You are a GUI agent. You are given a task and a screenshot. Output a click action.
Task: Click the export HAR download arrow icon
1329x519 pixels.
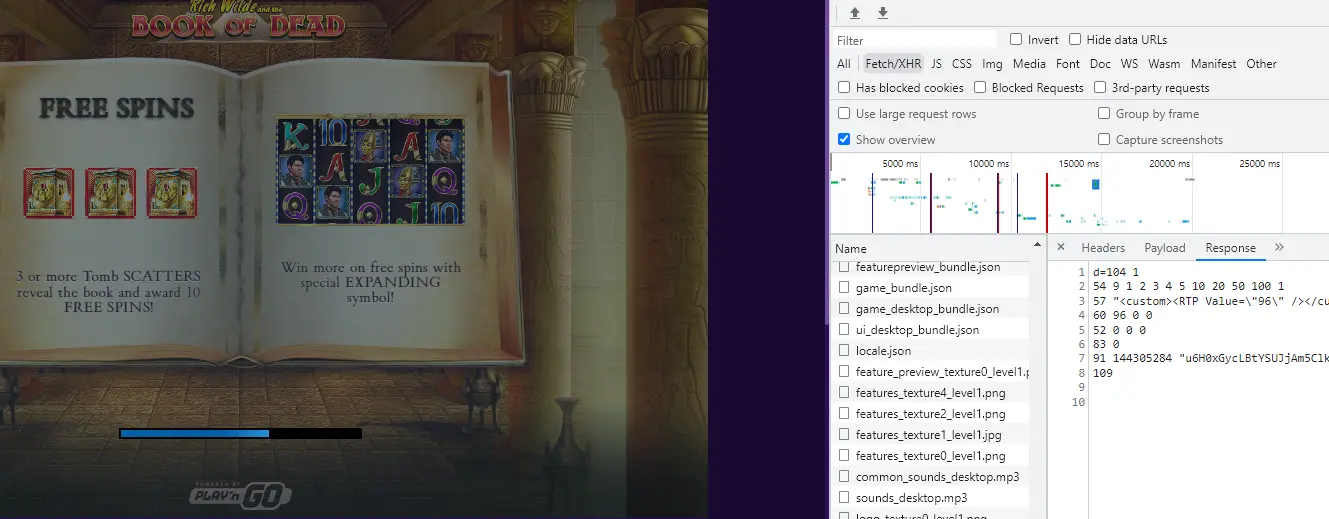883,13
